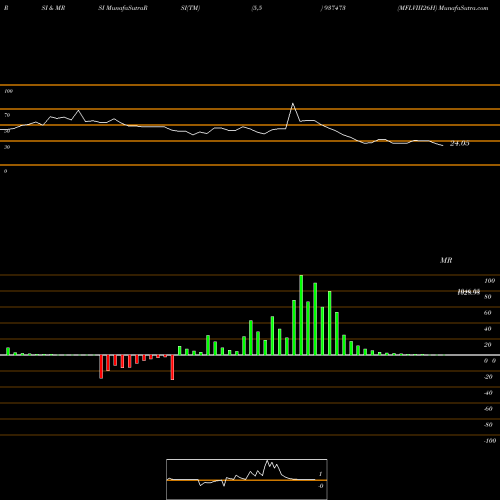Click the 'SI & MR' header text

pyautogui.click(x=53, y=8)
